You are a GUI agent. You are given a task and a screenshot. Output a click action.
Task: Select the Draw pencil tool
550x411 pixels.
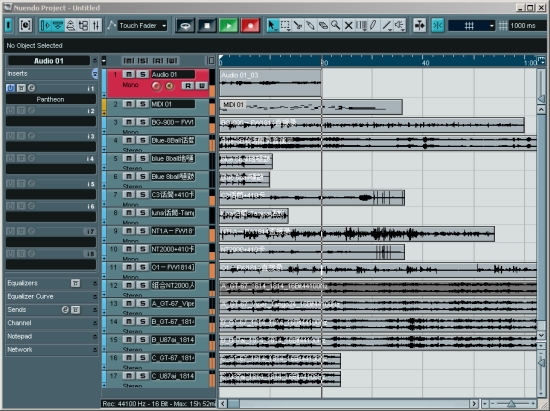point(374,25)
